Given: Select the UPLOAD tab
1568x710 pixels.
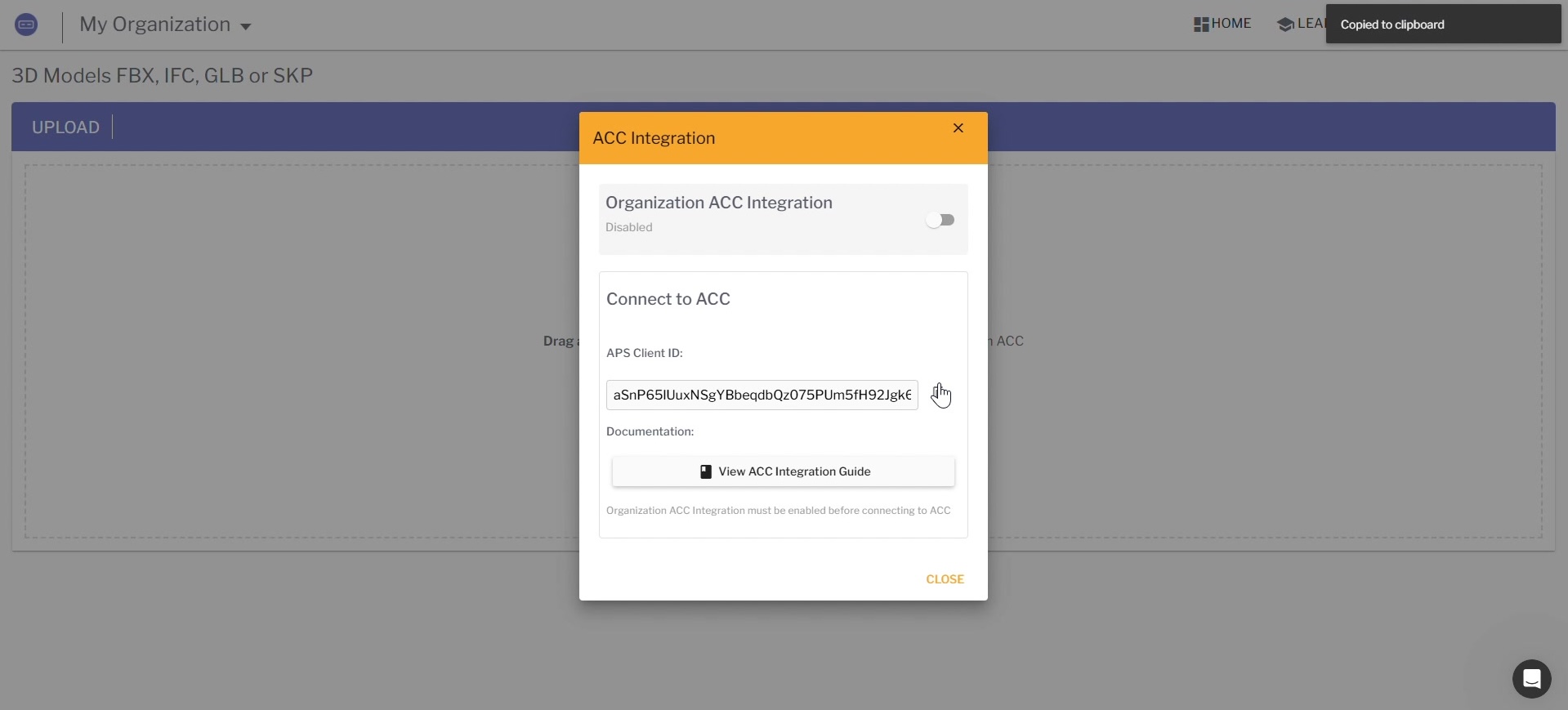Looking at the screenshot, I should [x=65, y=127].
